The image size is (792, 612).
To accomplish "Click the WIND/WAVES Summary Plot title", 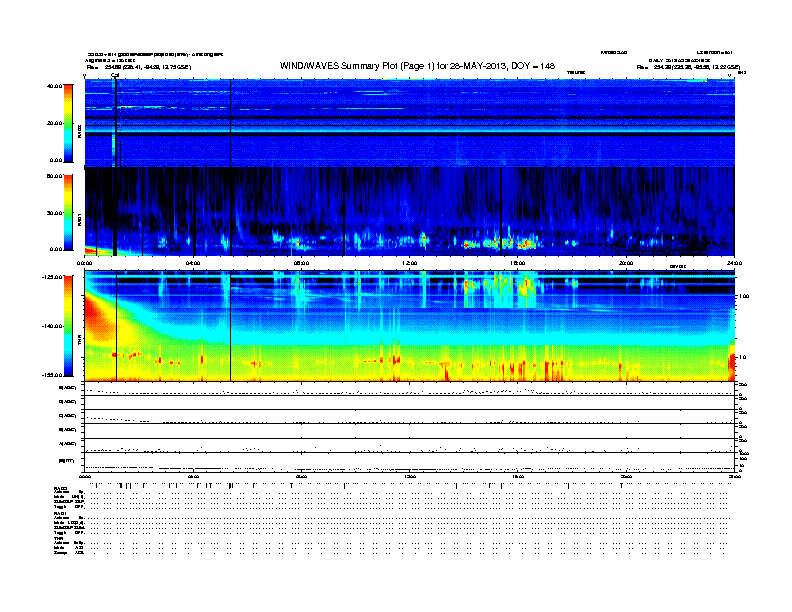I will pyautogui.click(x=417, y=66).
